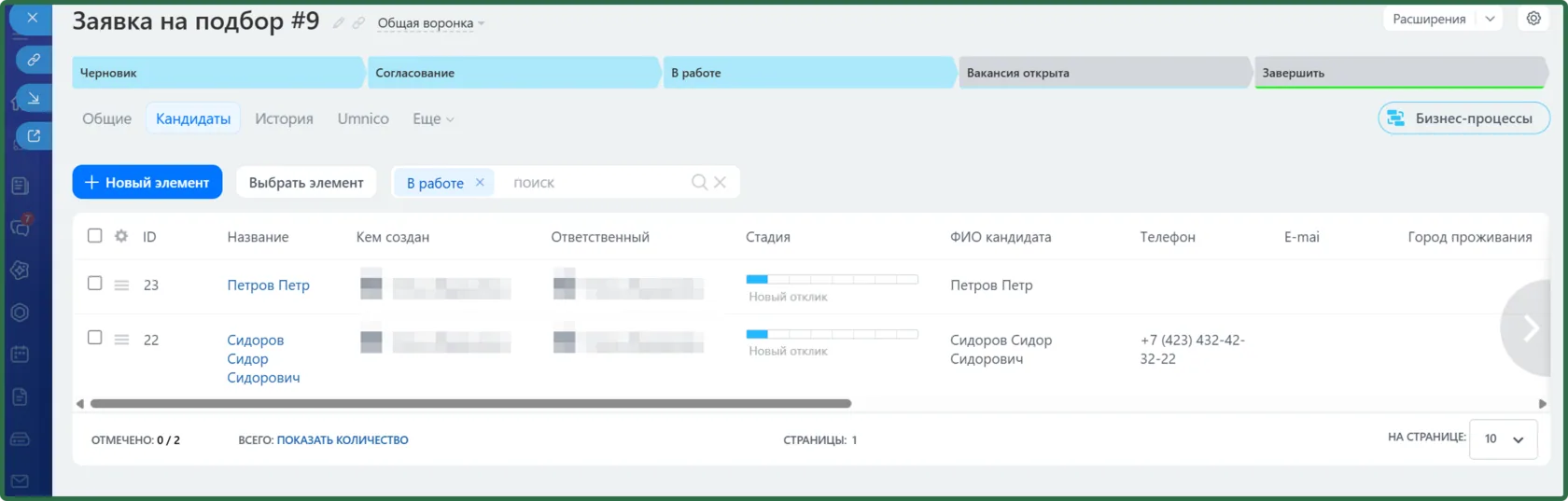Open 'Бизнес-процессы' button

[1463, 118]
